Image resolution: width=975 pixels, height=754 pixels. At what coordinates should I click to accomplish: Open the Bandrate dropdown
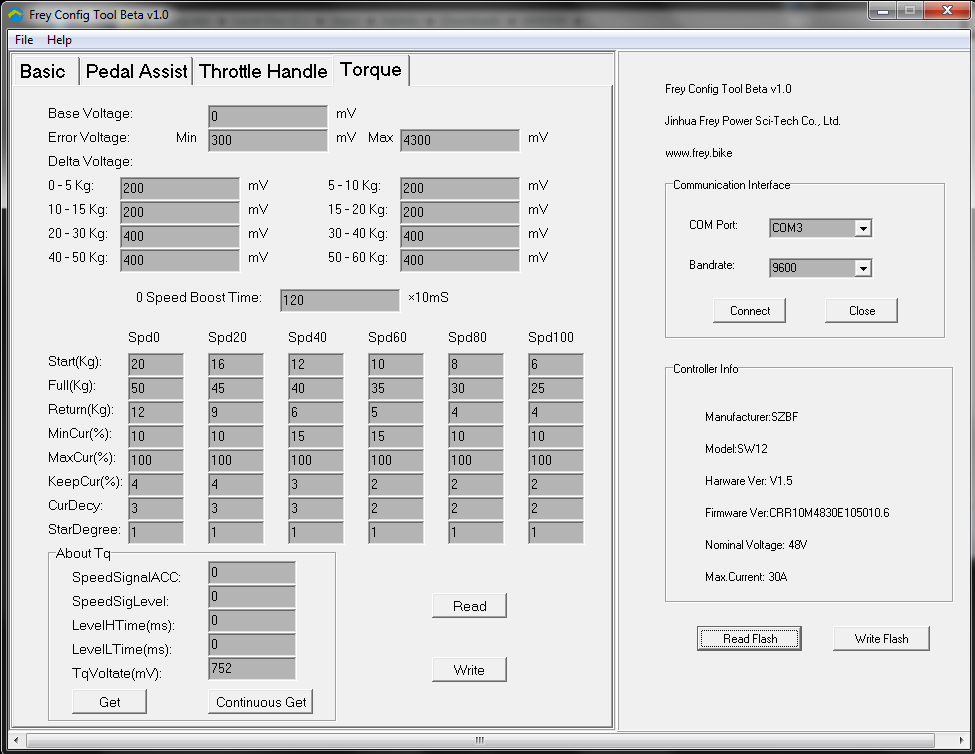(864, 267)
